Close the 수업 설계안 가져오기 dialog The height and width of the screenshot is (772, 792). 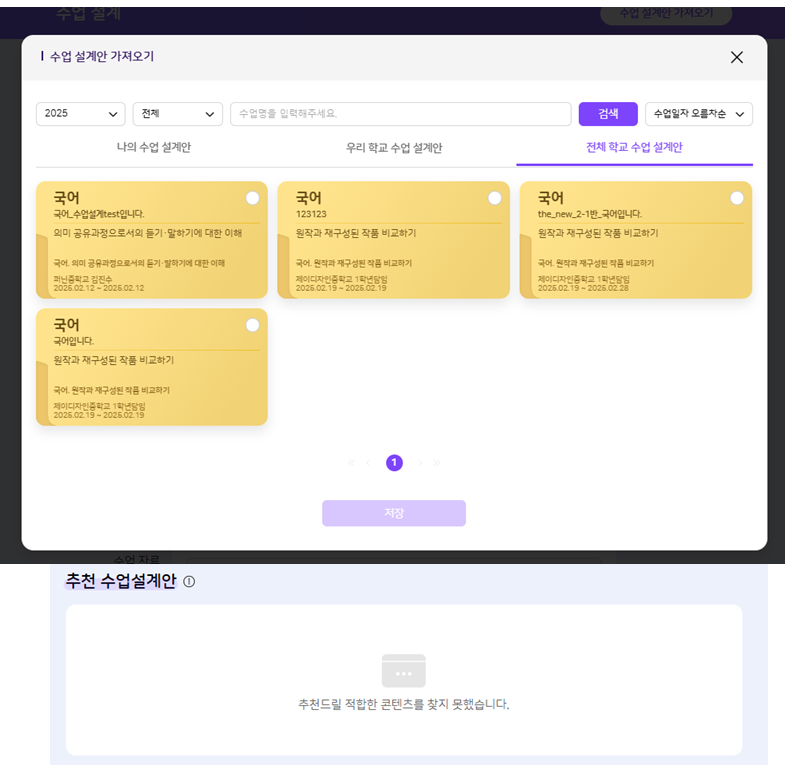[737, 57]
